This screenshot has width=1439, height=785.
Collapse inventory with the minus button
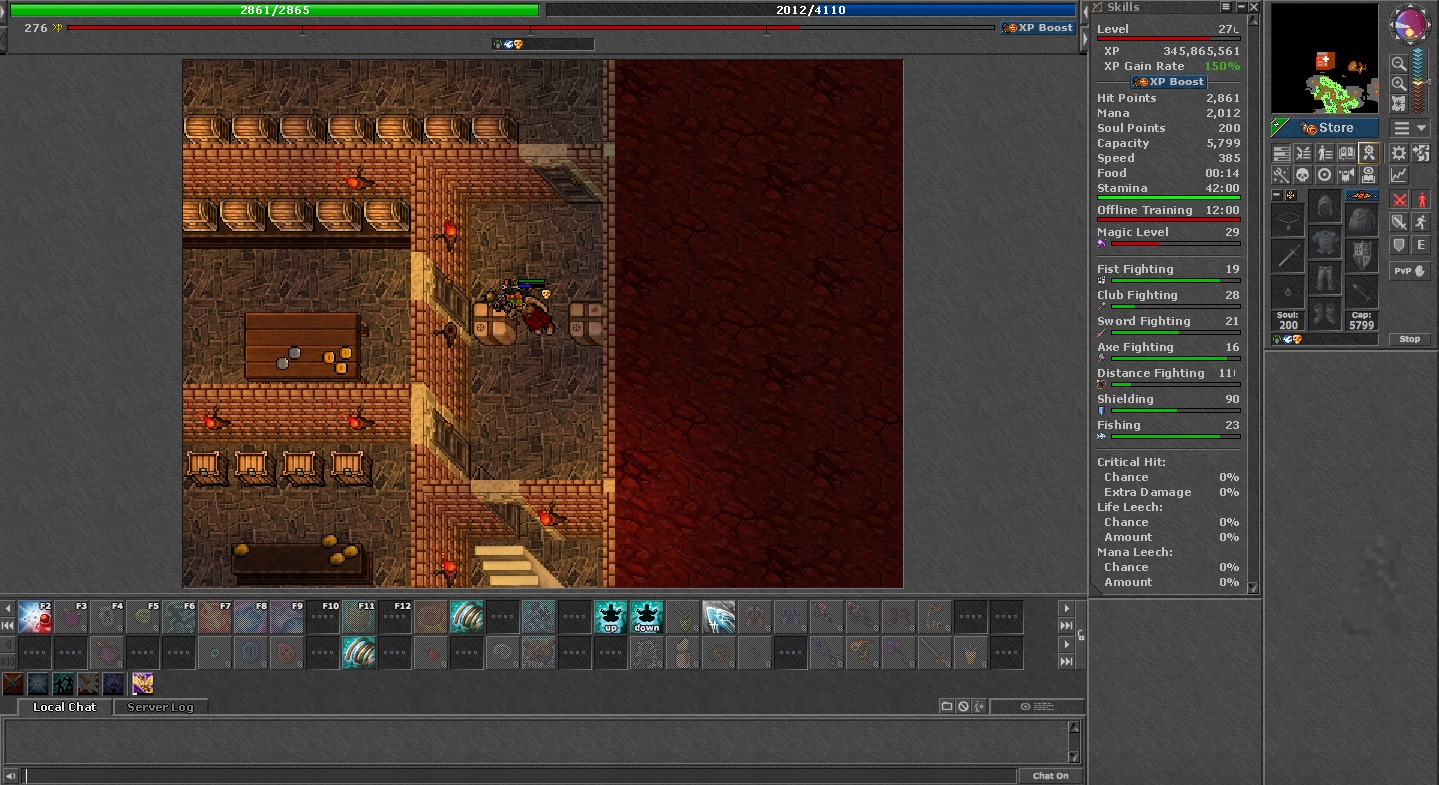(x=1277, y=195)
